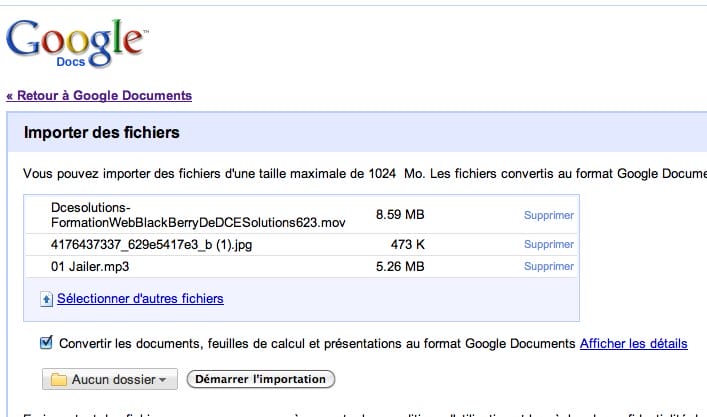Click the upload arrow icon beside Sélectionner
Screen dimensions: 707x417
46,299
